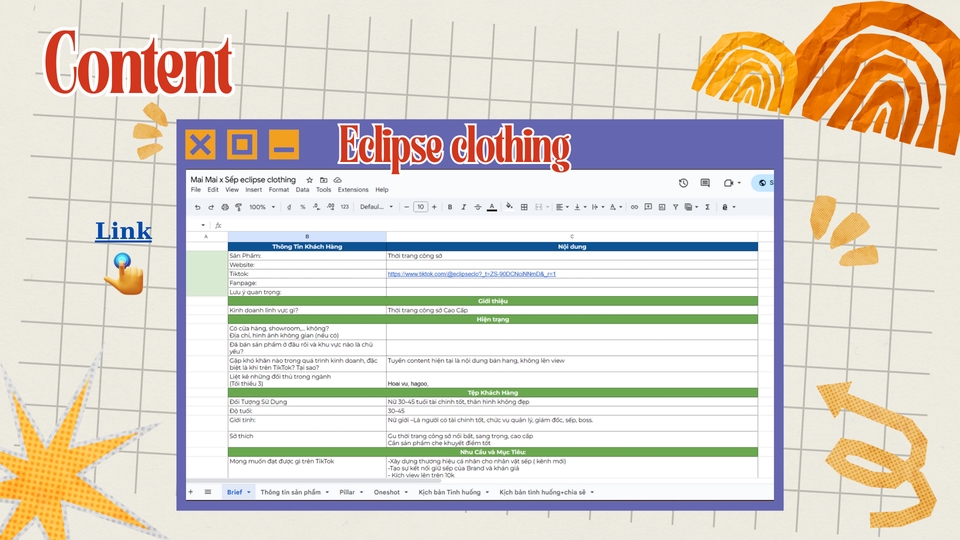
Task: Click the print icon
Action: coord(224,207)
